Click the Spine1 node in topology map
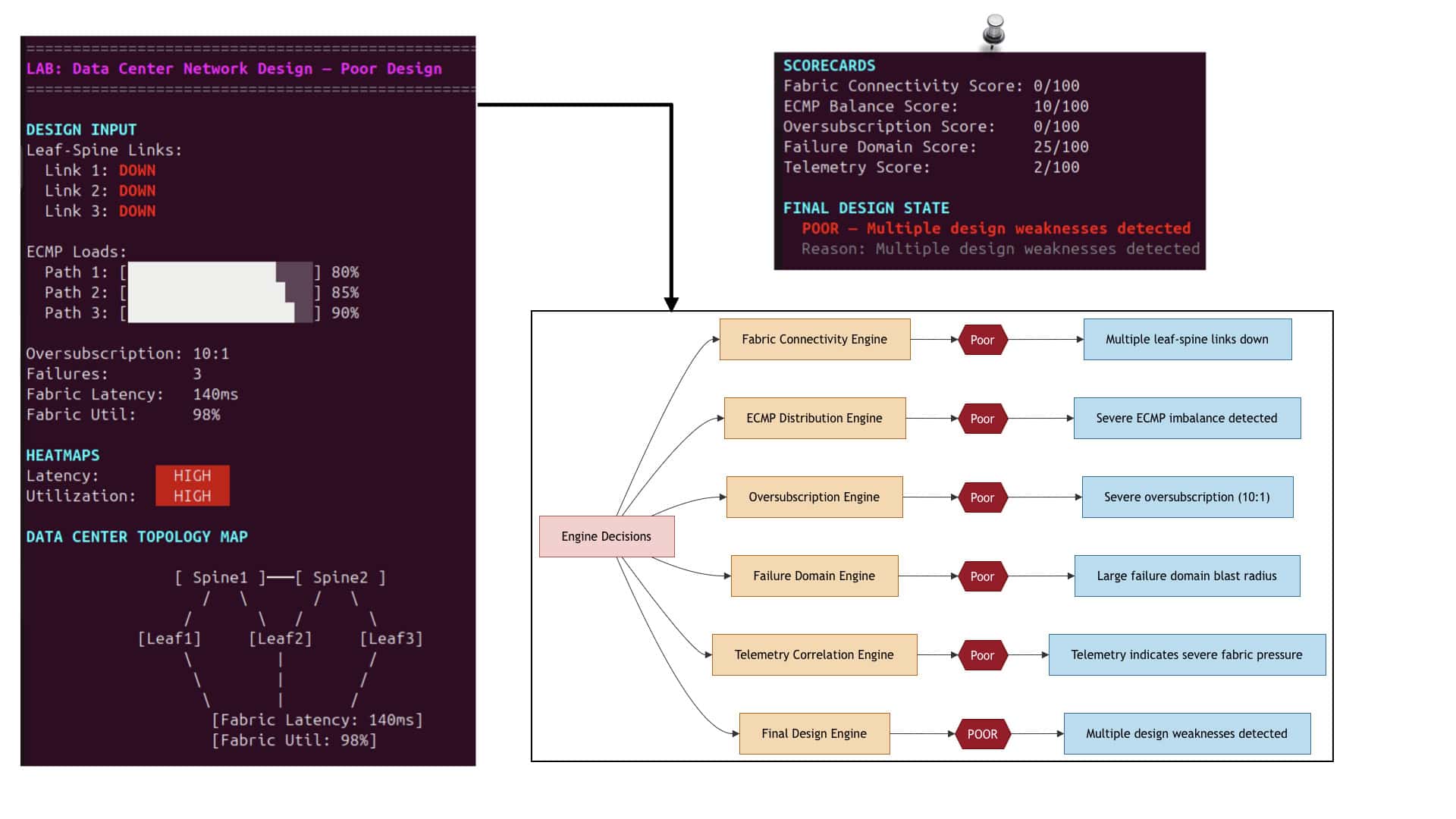Viewport: 1456px width, 819px height. (220, 577)
